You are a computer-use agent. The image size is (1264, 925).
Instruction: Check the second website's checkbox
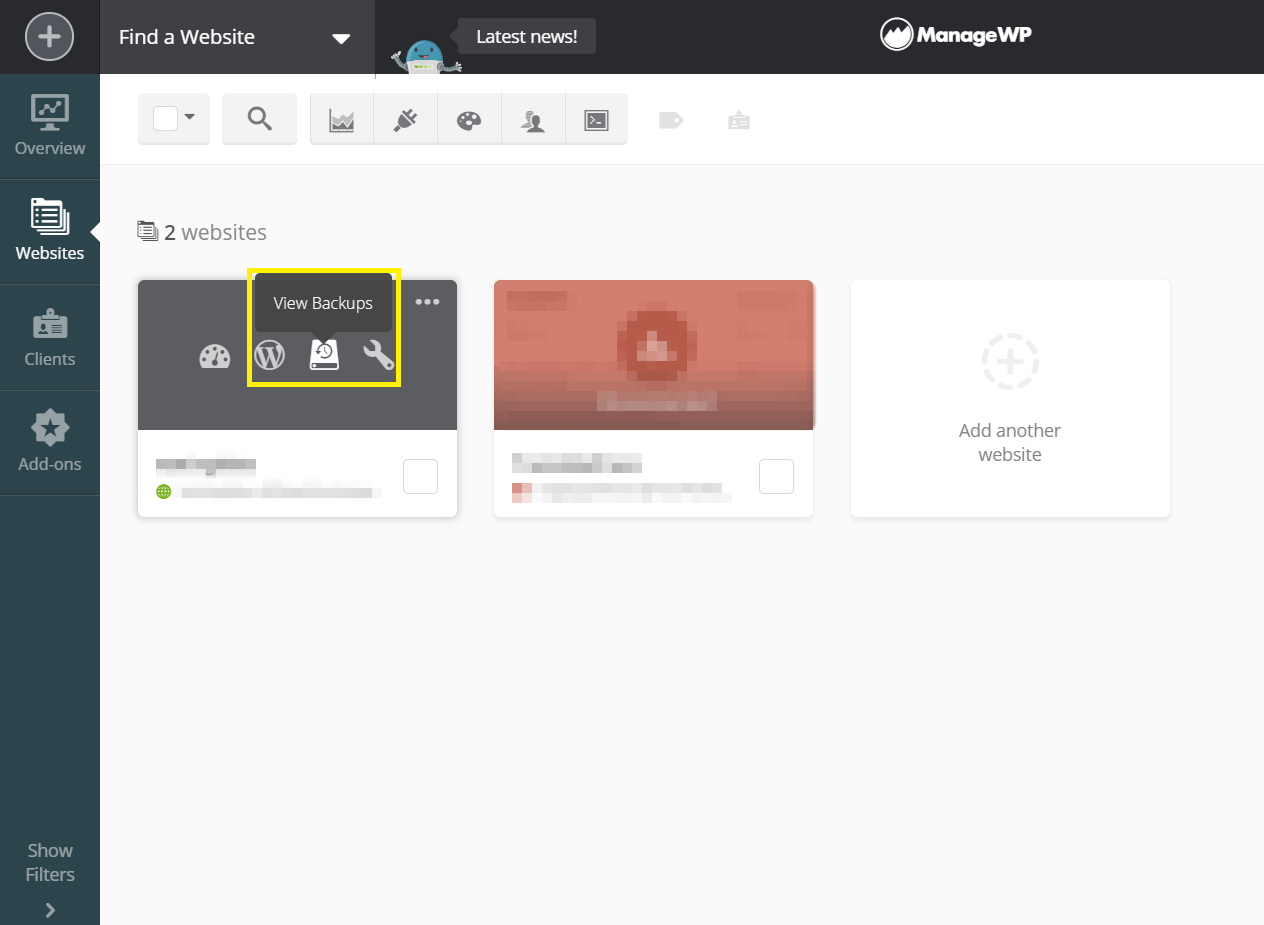776,476
